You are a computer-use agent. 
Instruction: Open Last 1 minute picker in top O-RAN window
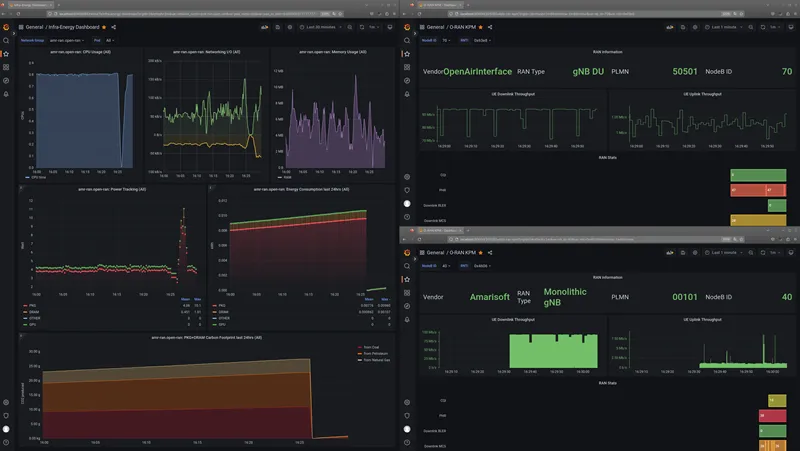(723, 27)
